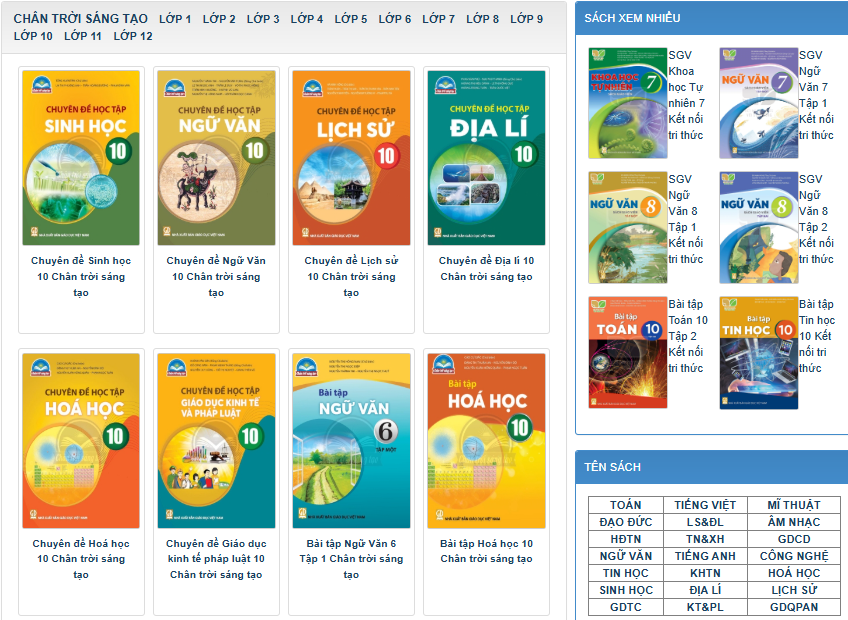
Task: Go to LỚP 10 grade menu item
Action: [x=33, y=36]
